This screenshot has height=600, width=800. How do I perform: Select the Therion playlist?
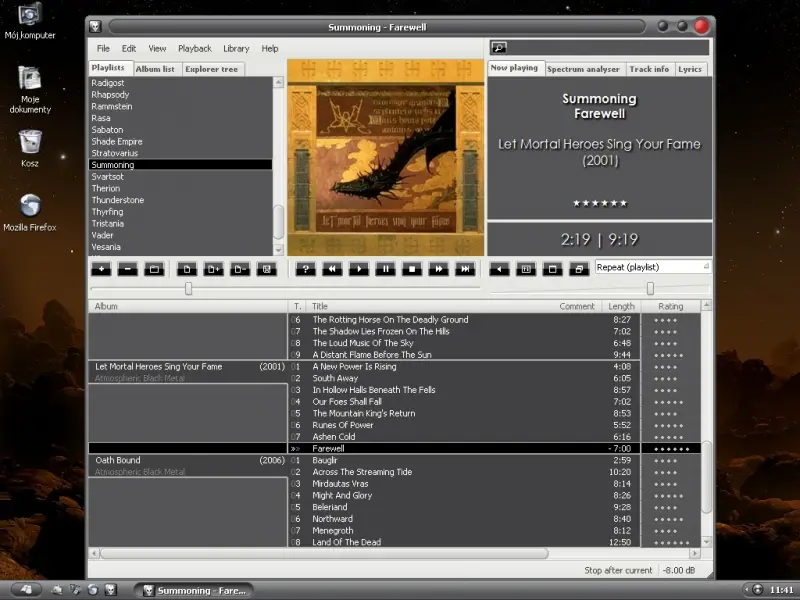tap(181, 188)
